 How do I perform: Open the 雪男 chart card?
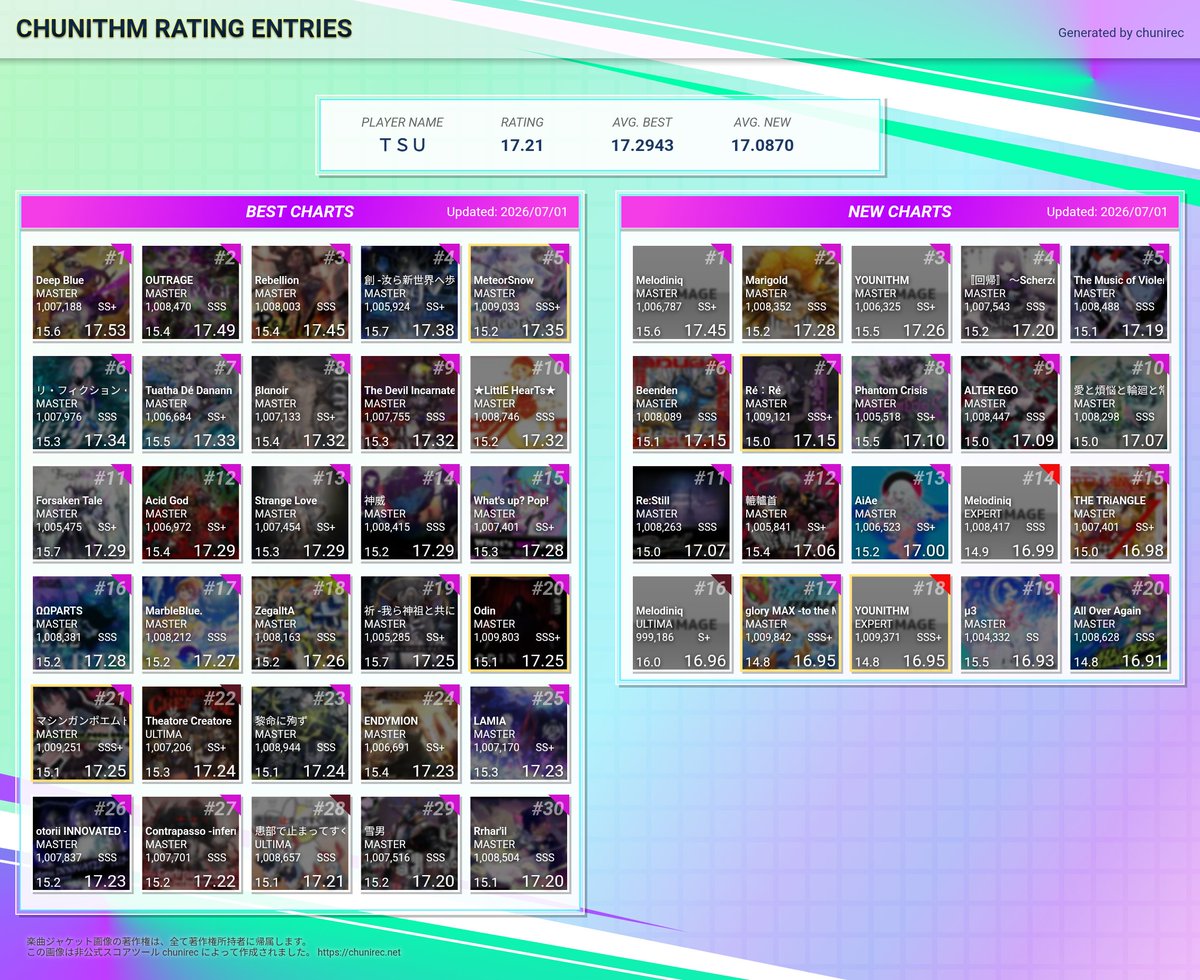click(409, 843)
